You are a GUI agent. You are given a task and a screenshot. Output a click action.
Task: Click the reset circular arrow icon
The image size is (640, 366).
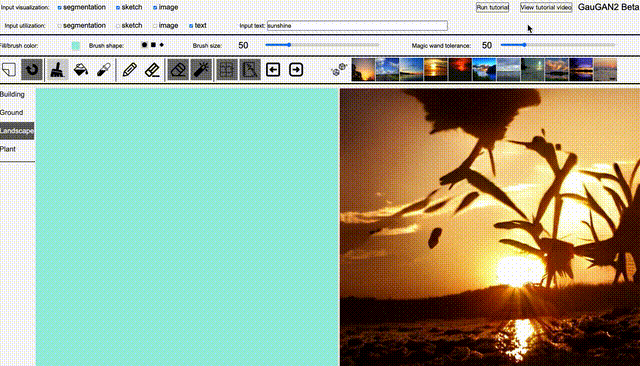pyautogui.click(x=31, y=70)
